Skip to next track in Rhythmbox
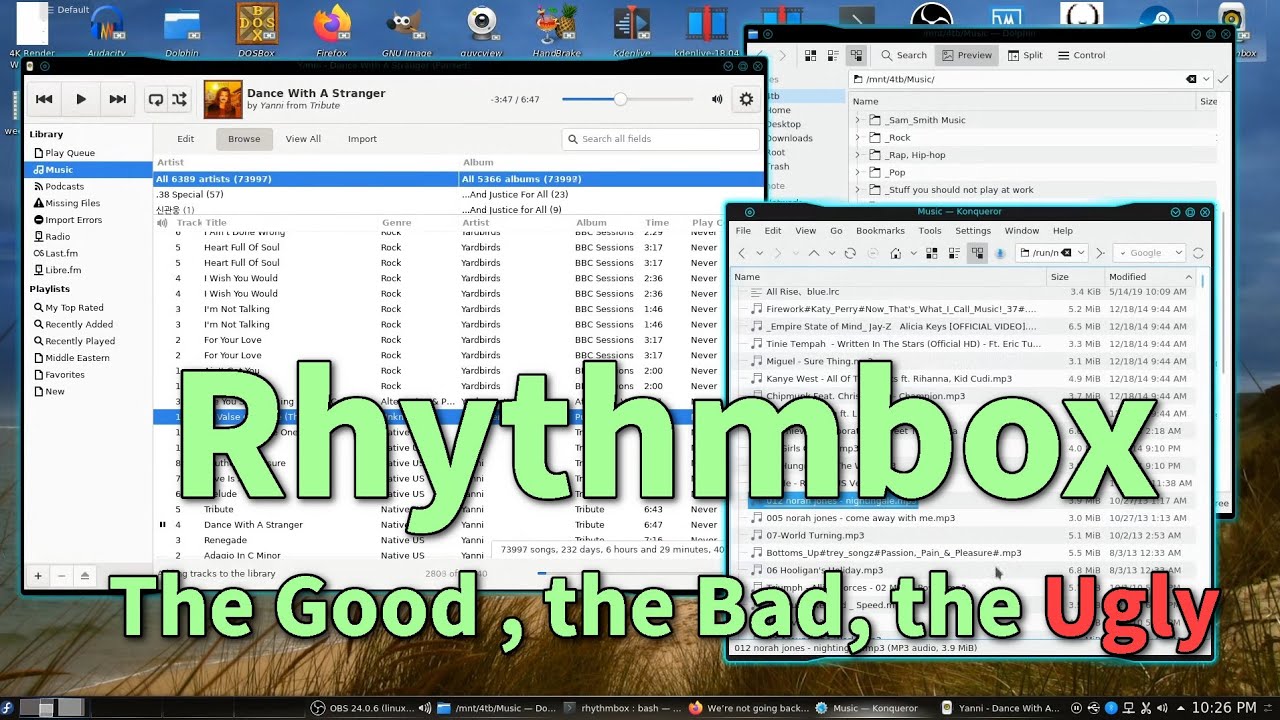 tap(118, 99)
